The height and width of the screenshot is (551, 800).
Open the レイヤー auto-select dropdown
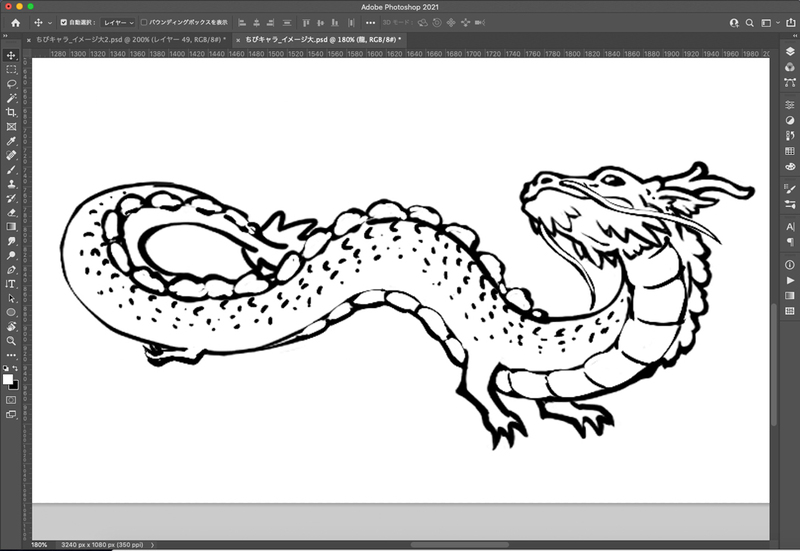point(118,22)
